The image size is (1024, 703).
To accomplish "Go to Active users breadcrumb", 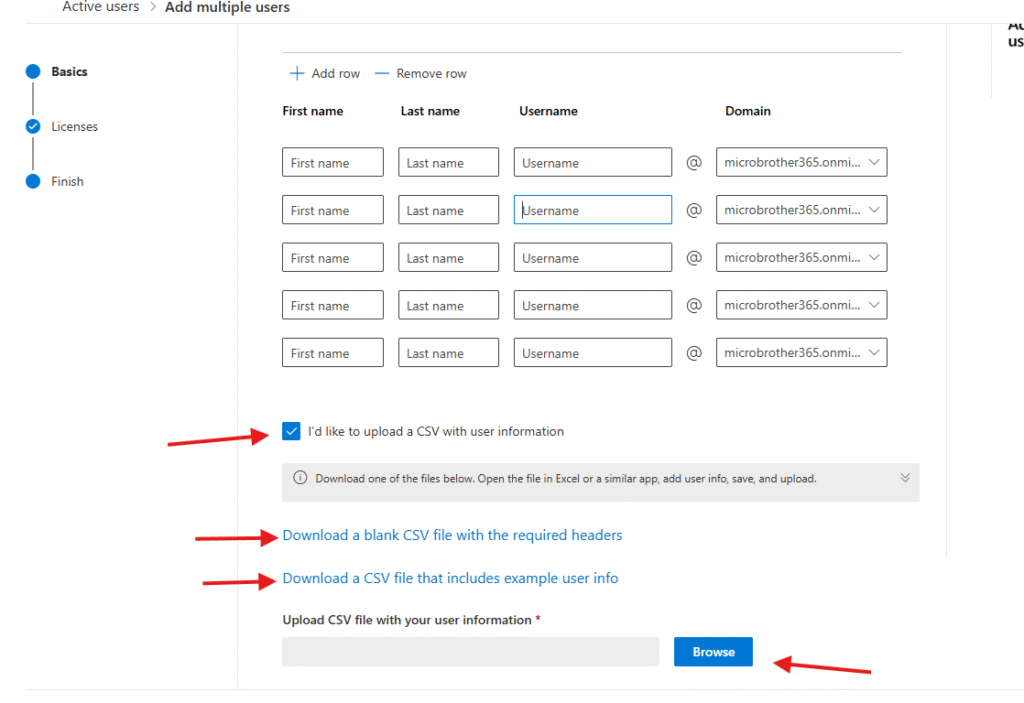I will (x=101, y=8).
